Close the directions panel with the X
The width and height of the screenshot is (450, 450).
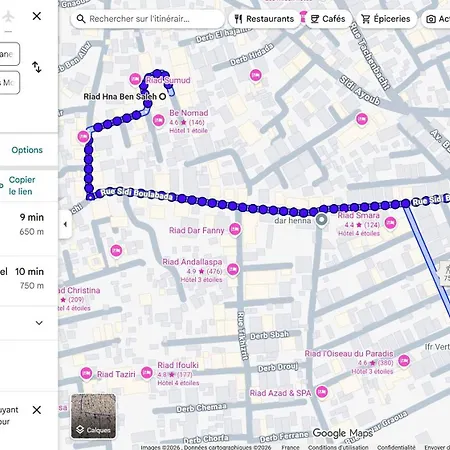point(37,16)
